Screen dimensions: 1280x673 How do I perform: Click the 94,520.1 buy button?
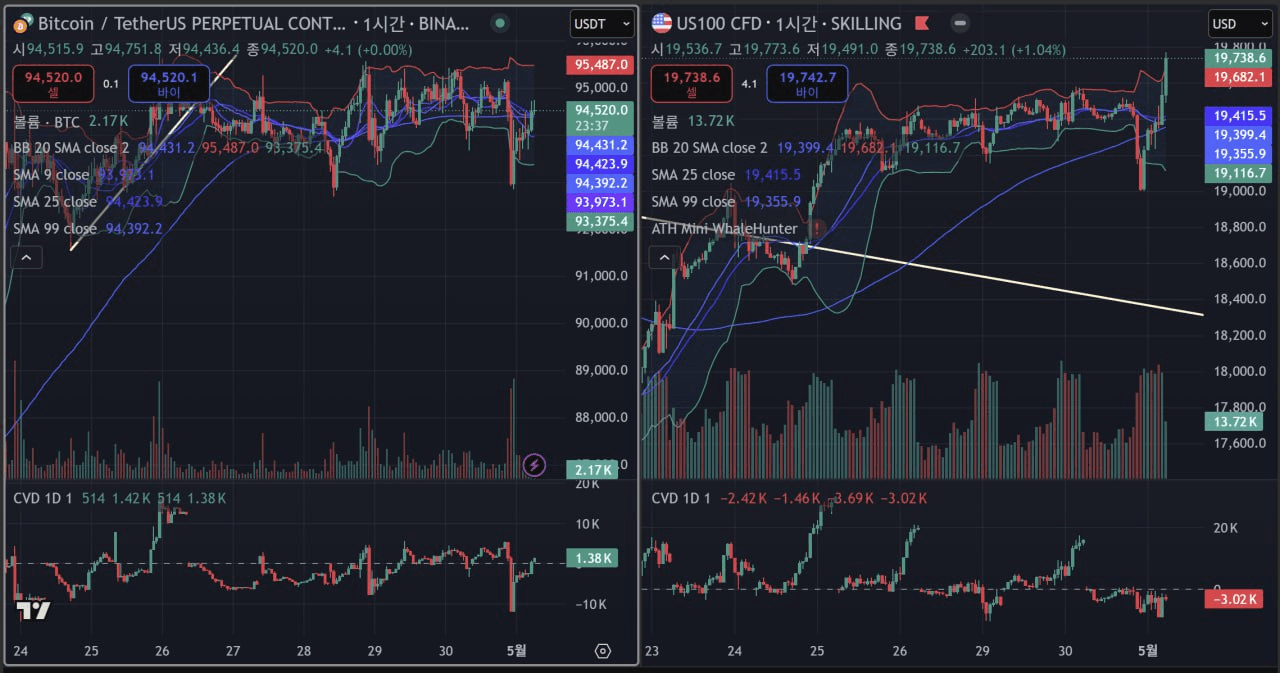169,83
